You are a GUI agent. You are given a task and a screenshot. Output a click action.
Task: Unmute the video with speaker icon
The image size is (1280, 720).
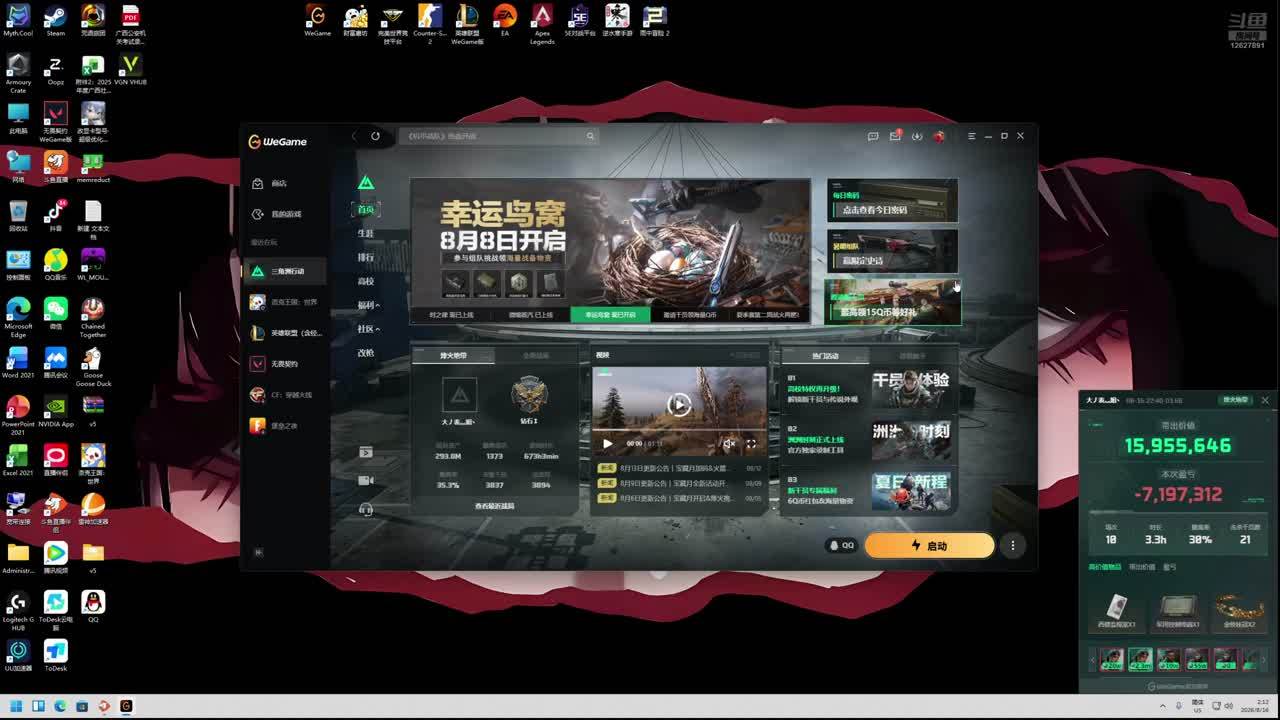point(729,444)
